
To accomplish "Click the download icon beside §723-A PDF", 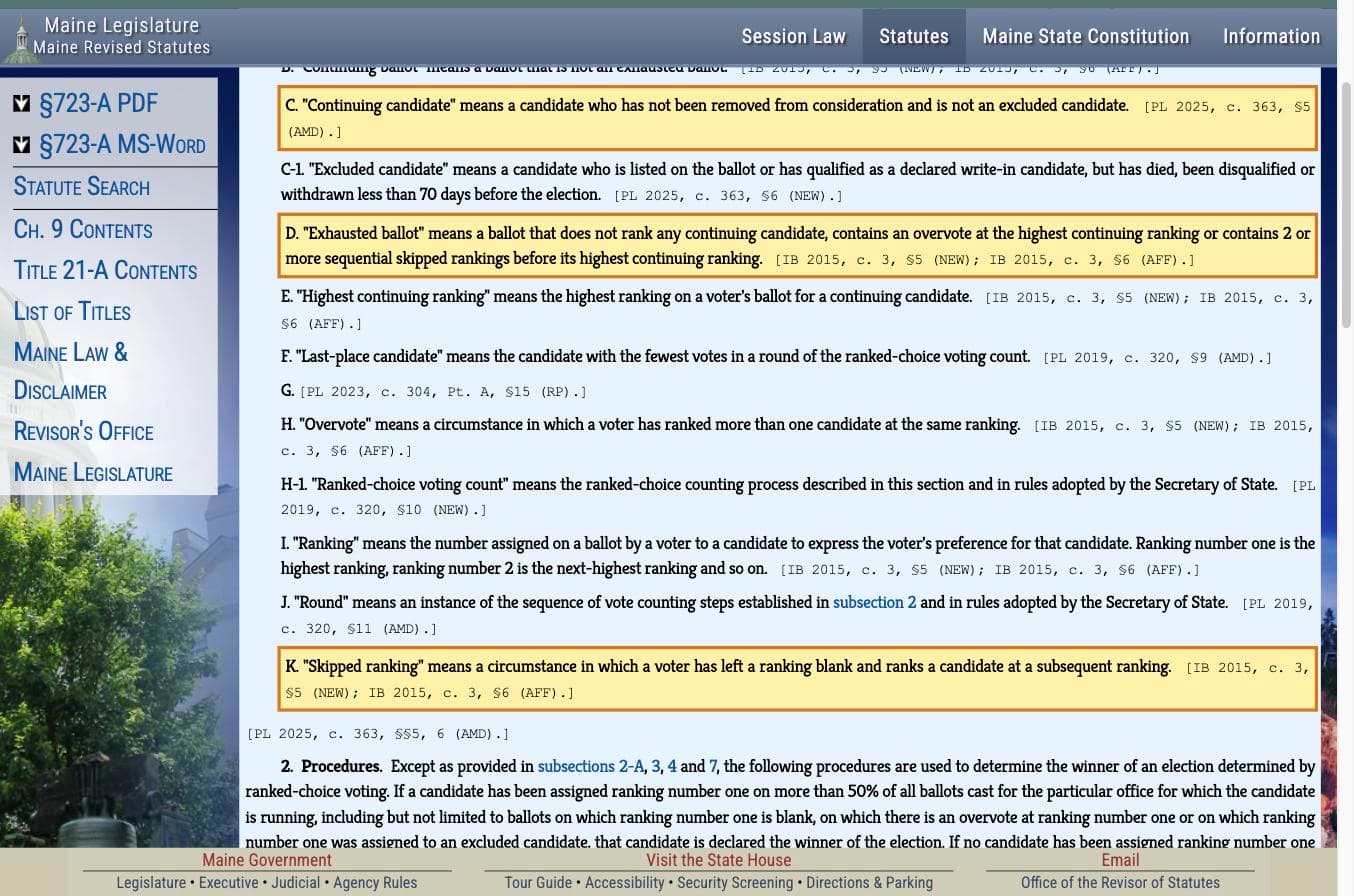I will [22, 104].
